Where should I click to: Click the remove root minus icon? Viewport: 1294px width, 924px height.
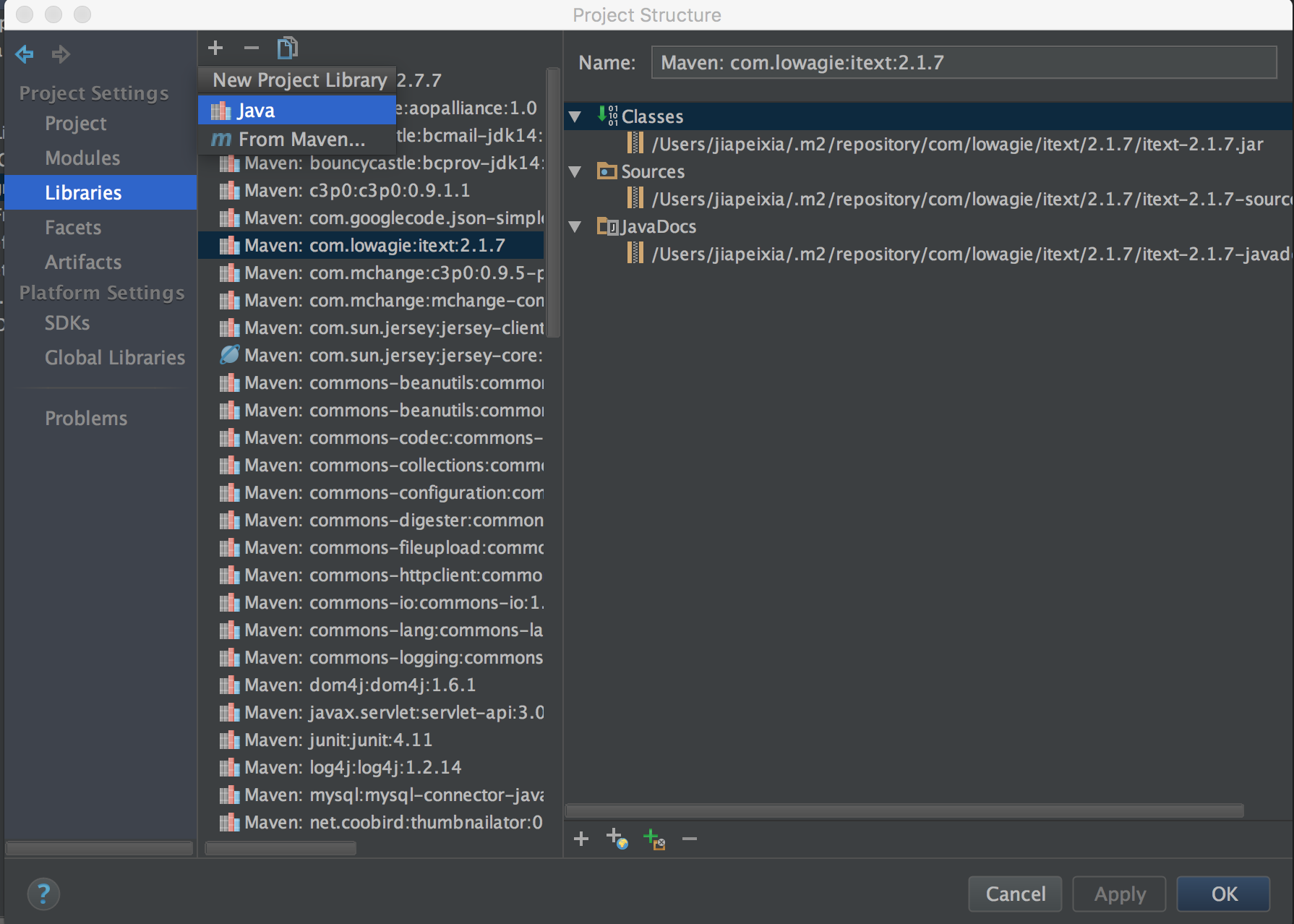690,839
